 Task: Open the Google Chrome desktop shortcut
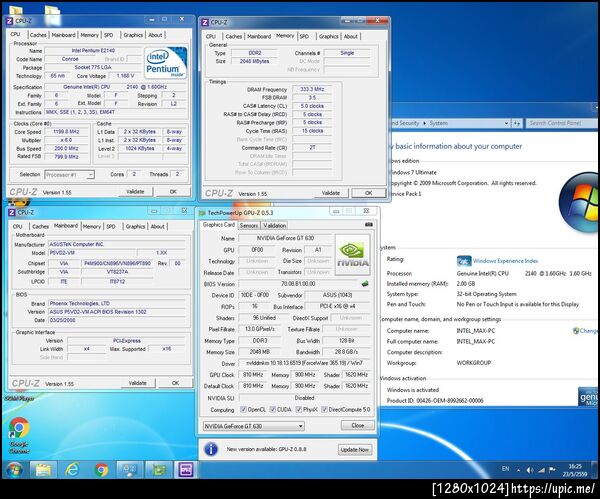tap(19, 435)
